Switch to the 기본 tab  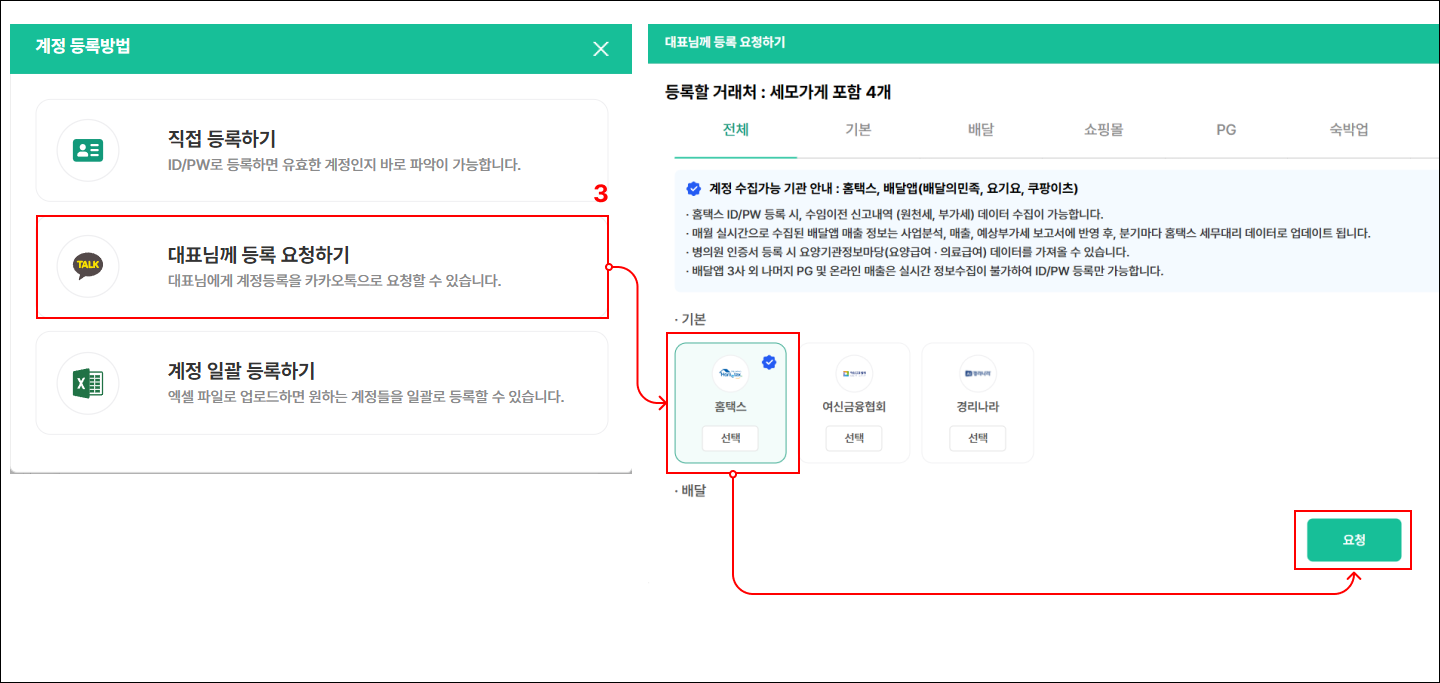click(x=858, y=130)
